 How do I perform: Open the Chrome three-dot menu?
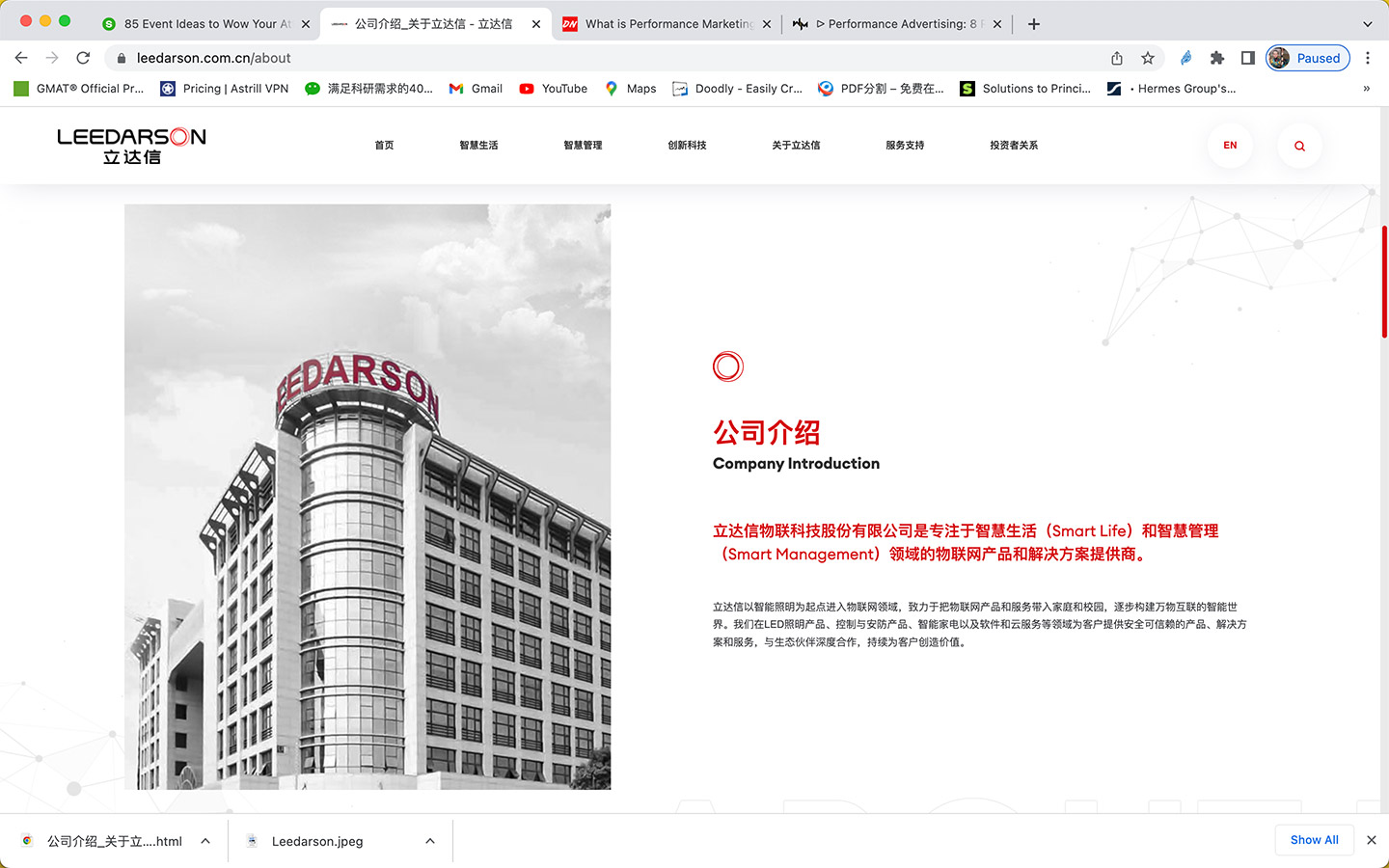click(1368, 58)
